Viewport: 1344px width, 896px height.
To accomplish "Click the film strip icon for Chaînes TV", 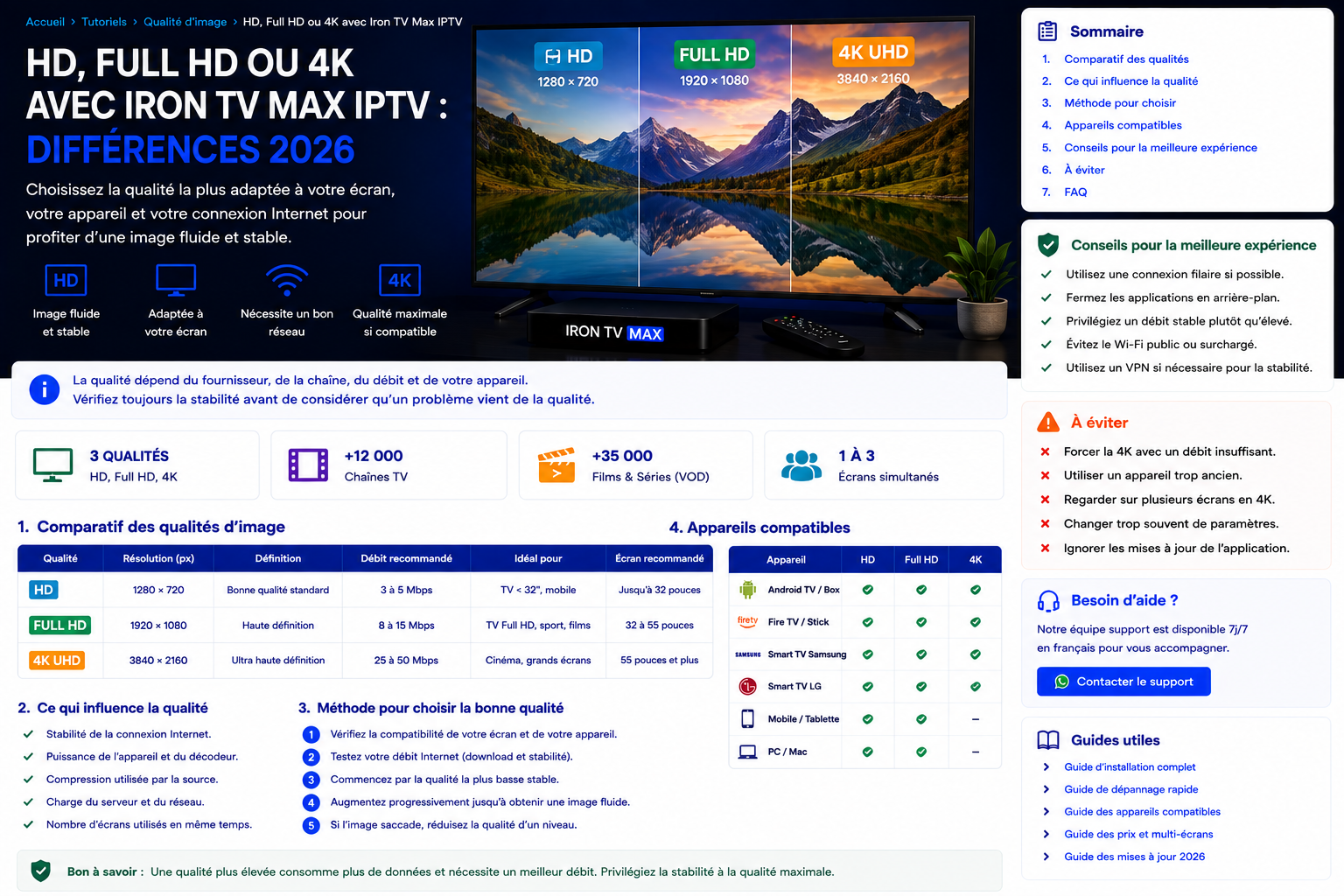I will 308,465.
